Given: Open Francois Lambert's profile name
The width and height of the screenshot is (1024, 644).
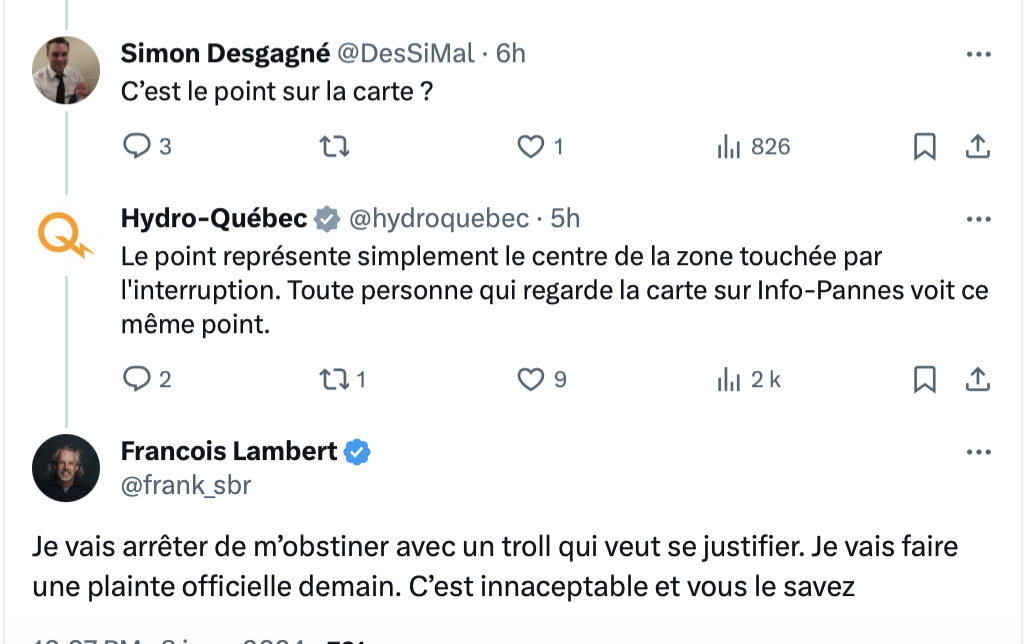Looking at the screenshot, I should click(x=229, y=451).
